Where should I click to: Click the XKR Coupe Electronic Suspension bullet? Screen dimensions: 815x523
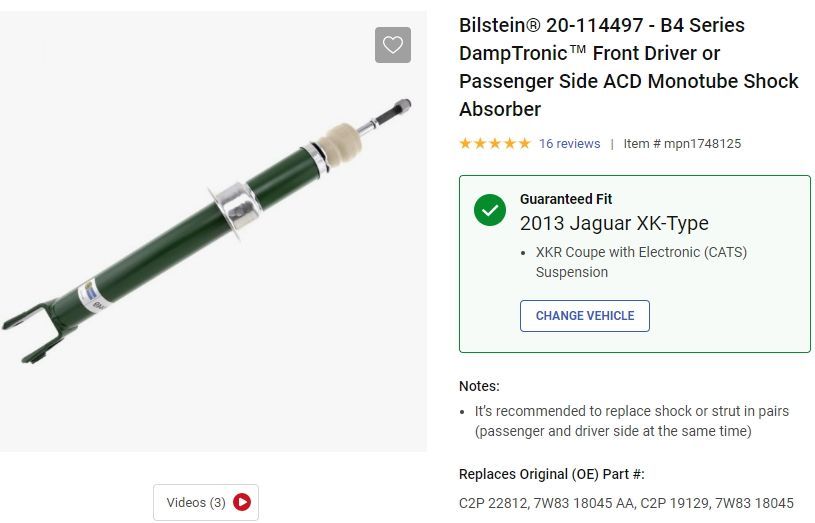[x=640, y=262]
